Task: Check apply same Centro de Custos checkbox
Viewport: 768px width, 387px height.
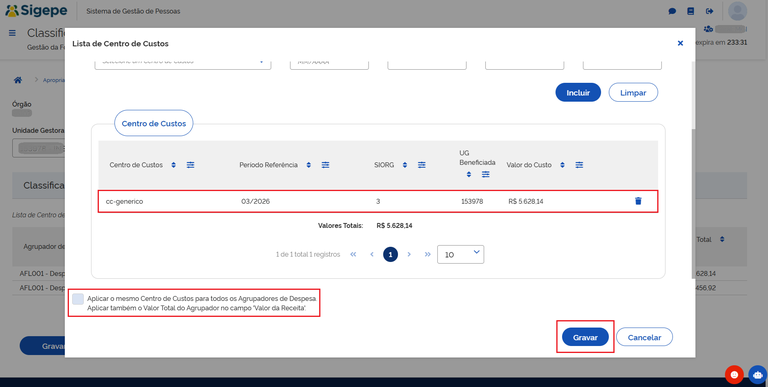Action: pos(78,299)
